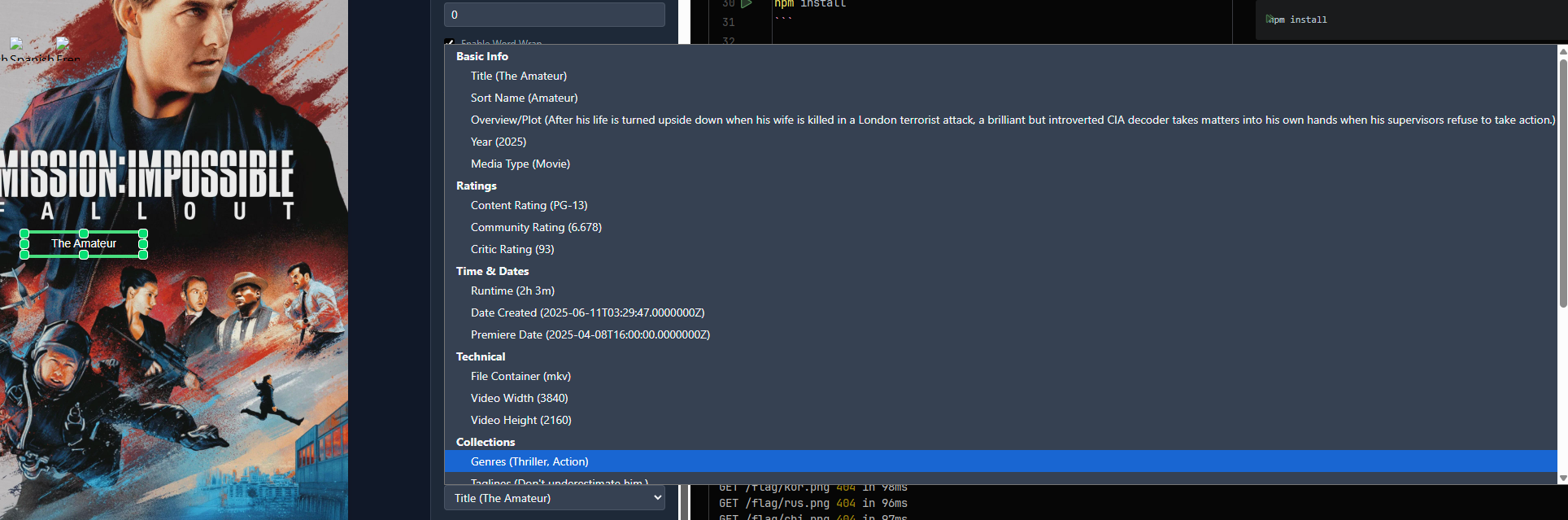Select the Title (The Amateur) option

1000,76
